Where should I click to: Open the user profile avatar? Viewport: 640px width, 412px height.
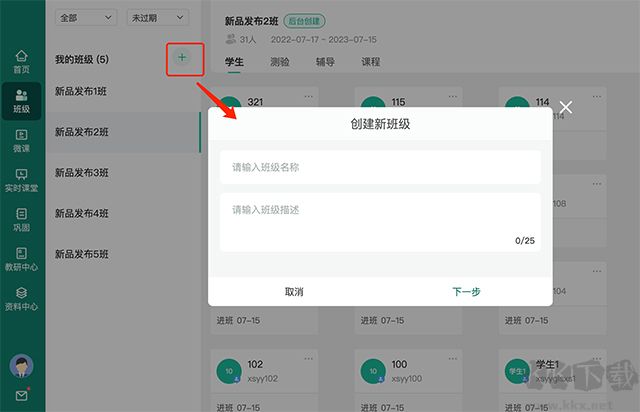(x=21, y=366)
